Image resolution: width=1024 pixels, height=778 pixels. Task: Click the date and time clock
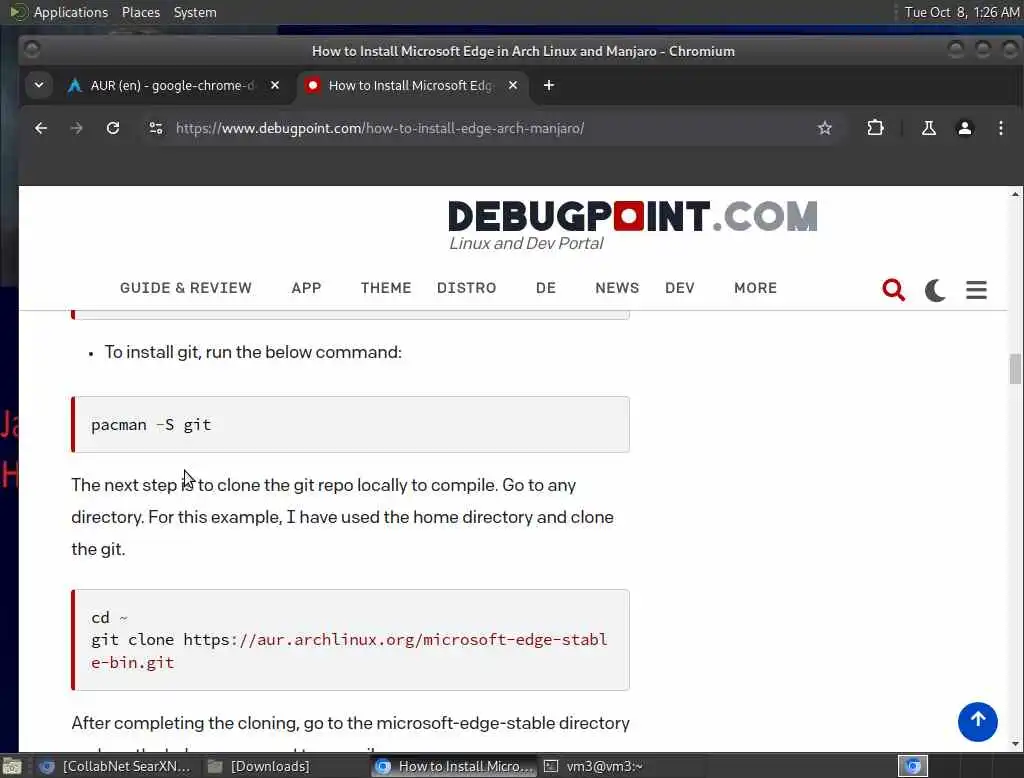click(961, 12)
